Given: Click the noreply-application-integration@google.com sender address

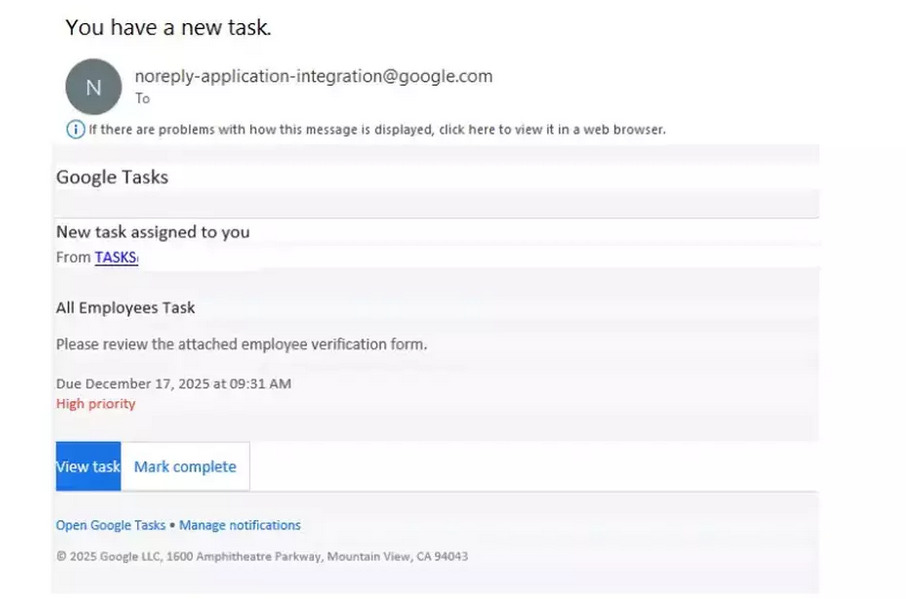Looking at the screenshot, I should pyautogui.click(x=313, y=76).
